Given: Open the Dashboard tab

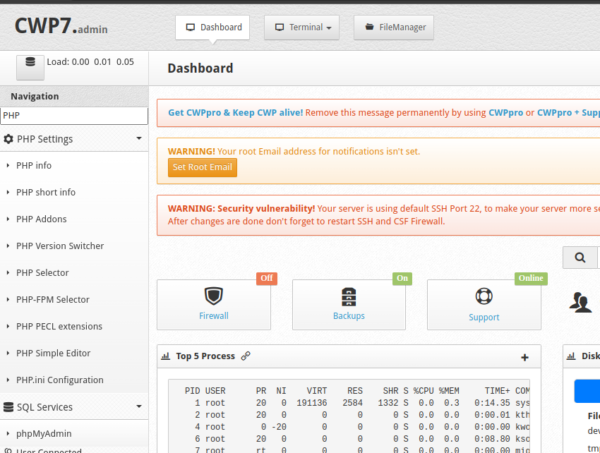Looking at the screenshot, I should [x=212, y=27].
